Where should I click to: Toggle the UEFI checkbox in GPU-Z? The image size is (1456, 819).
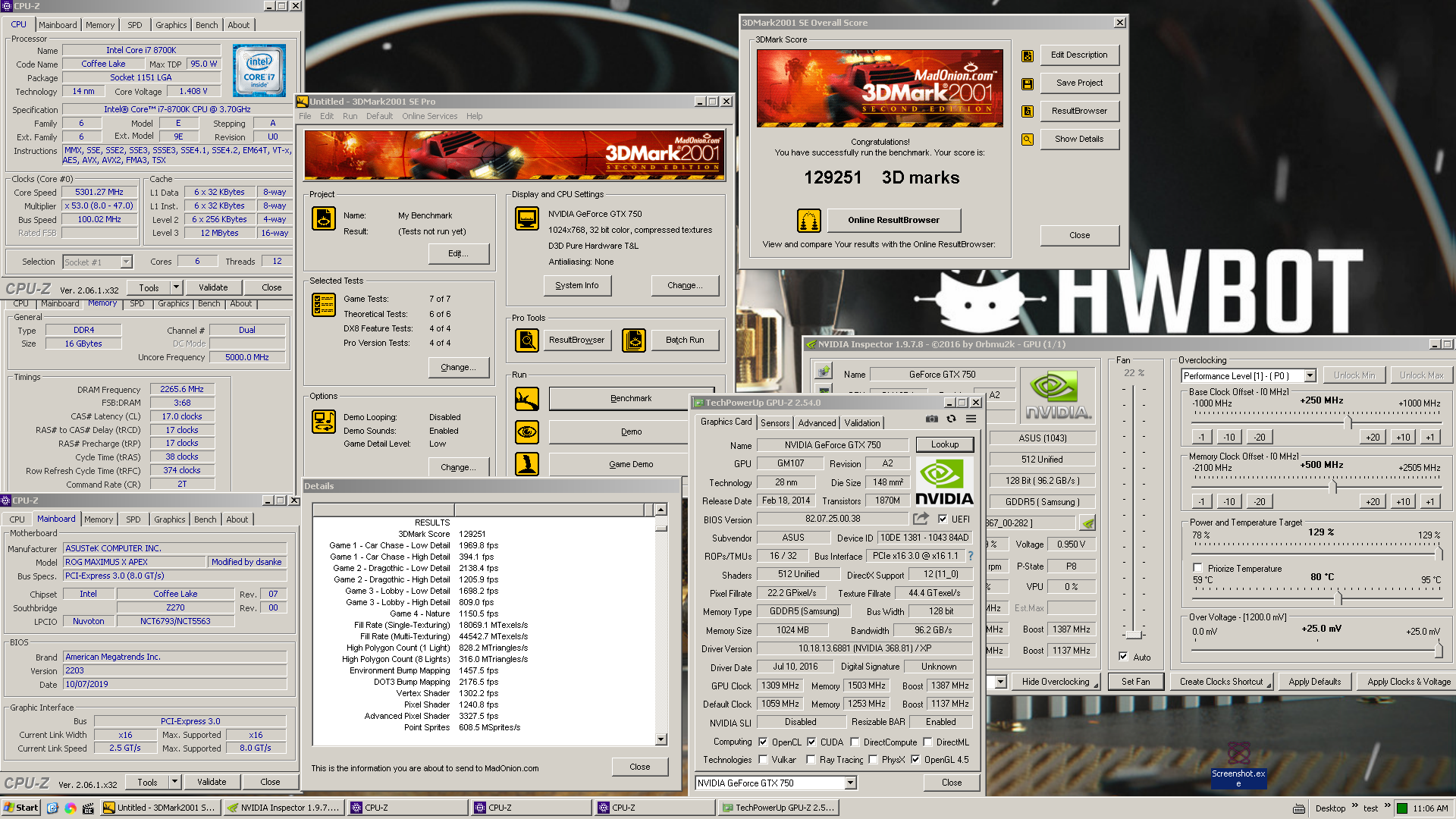(943, 519)
